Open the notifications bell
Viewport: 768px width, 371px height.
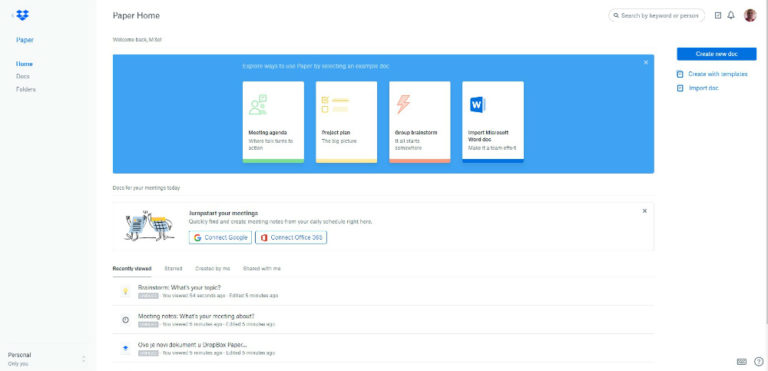(x=731, y=15)
